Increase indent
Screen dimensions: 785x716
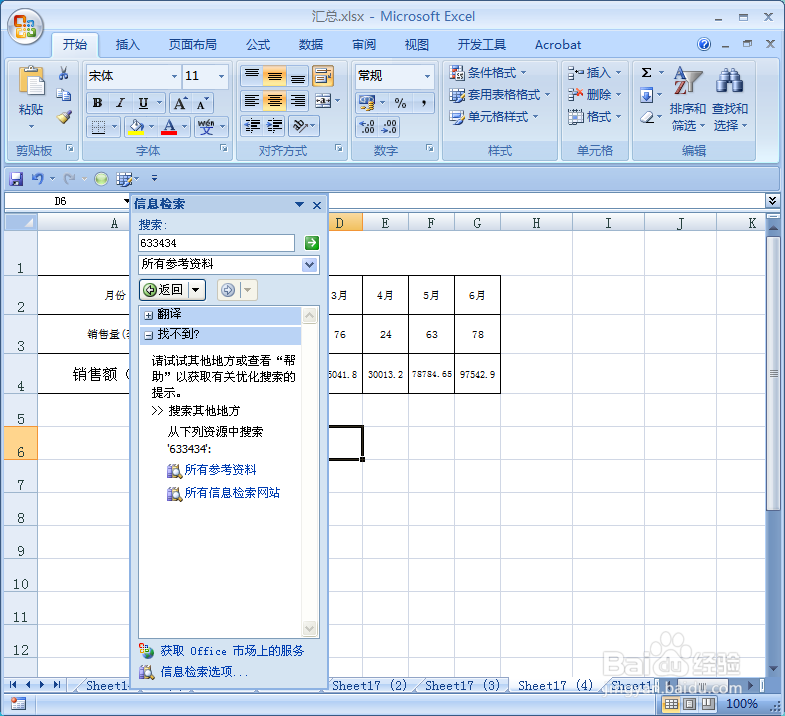(x=274, y=126)
